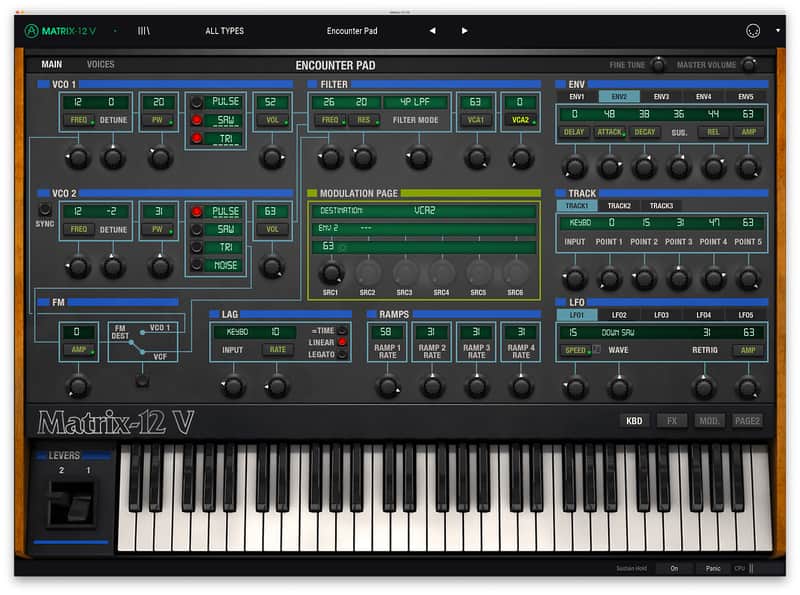Enable LAG =TIME mode

[x=342, y=331]
